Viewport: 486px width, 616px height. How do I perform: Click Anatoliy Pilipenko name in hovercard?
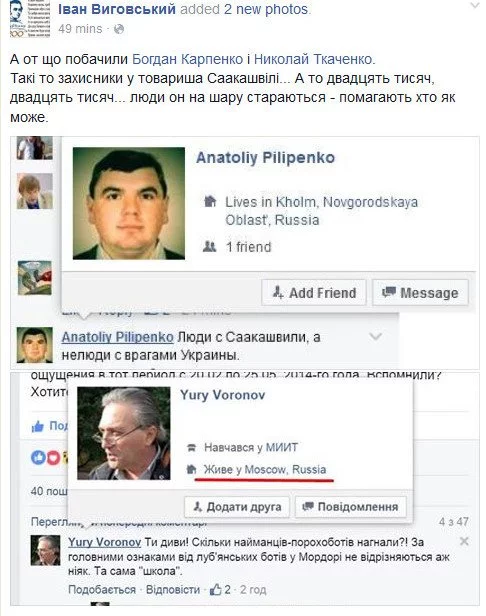(x=265, y=158)
